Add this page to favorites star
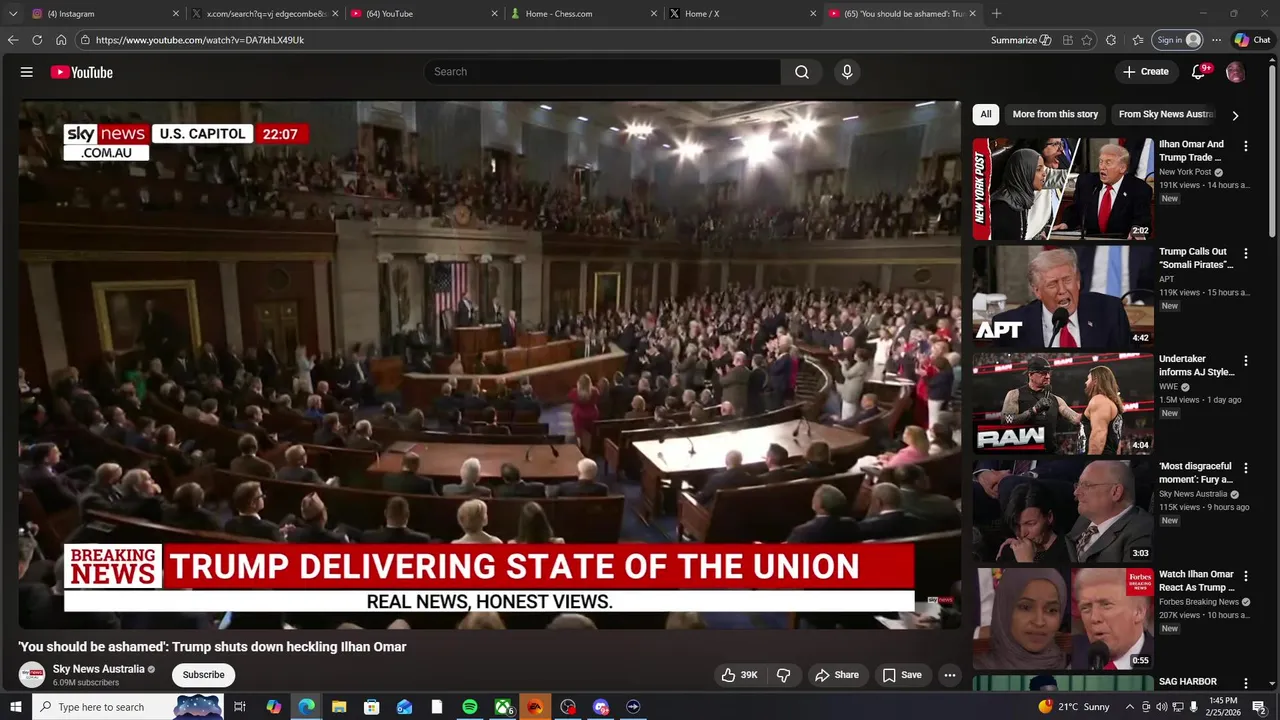 coord(1087,40)
